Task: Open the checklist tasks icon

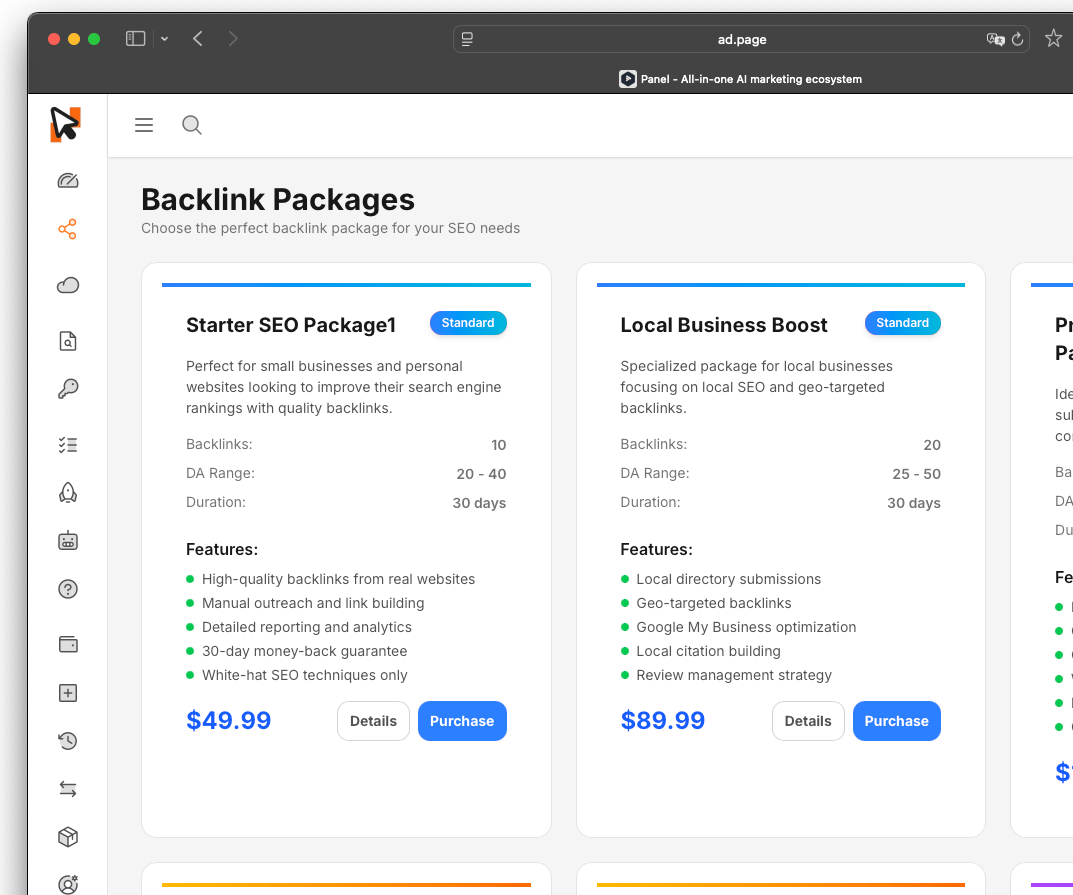Action: [67, 445]
